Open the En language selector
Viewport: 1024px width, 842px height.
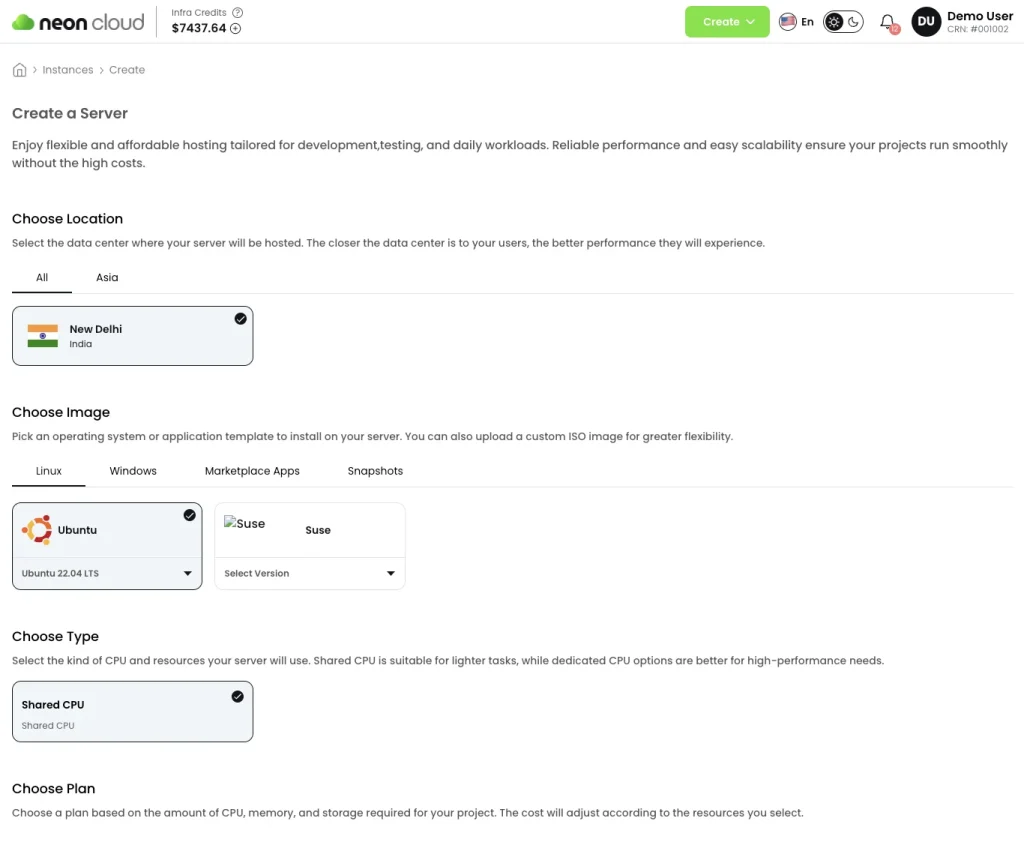click(x=797, y=22)
